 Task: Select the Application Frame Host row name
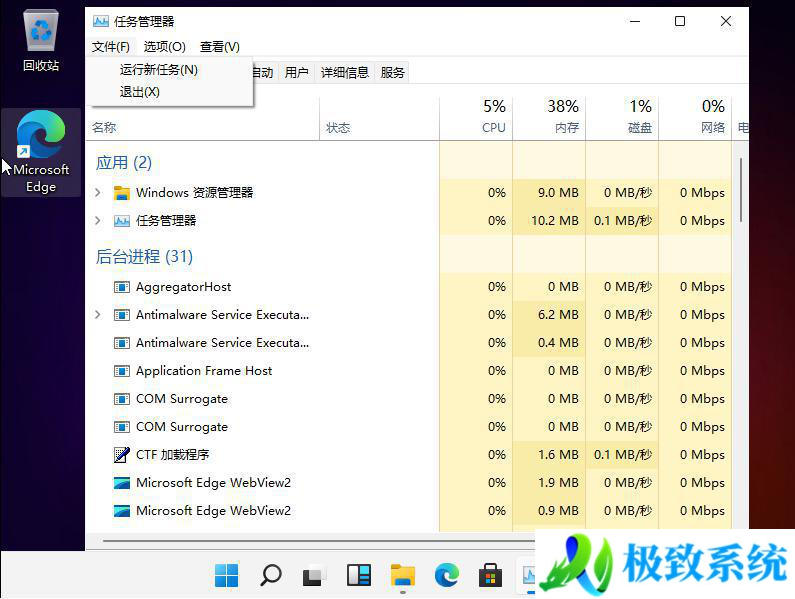(204, 371)
